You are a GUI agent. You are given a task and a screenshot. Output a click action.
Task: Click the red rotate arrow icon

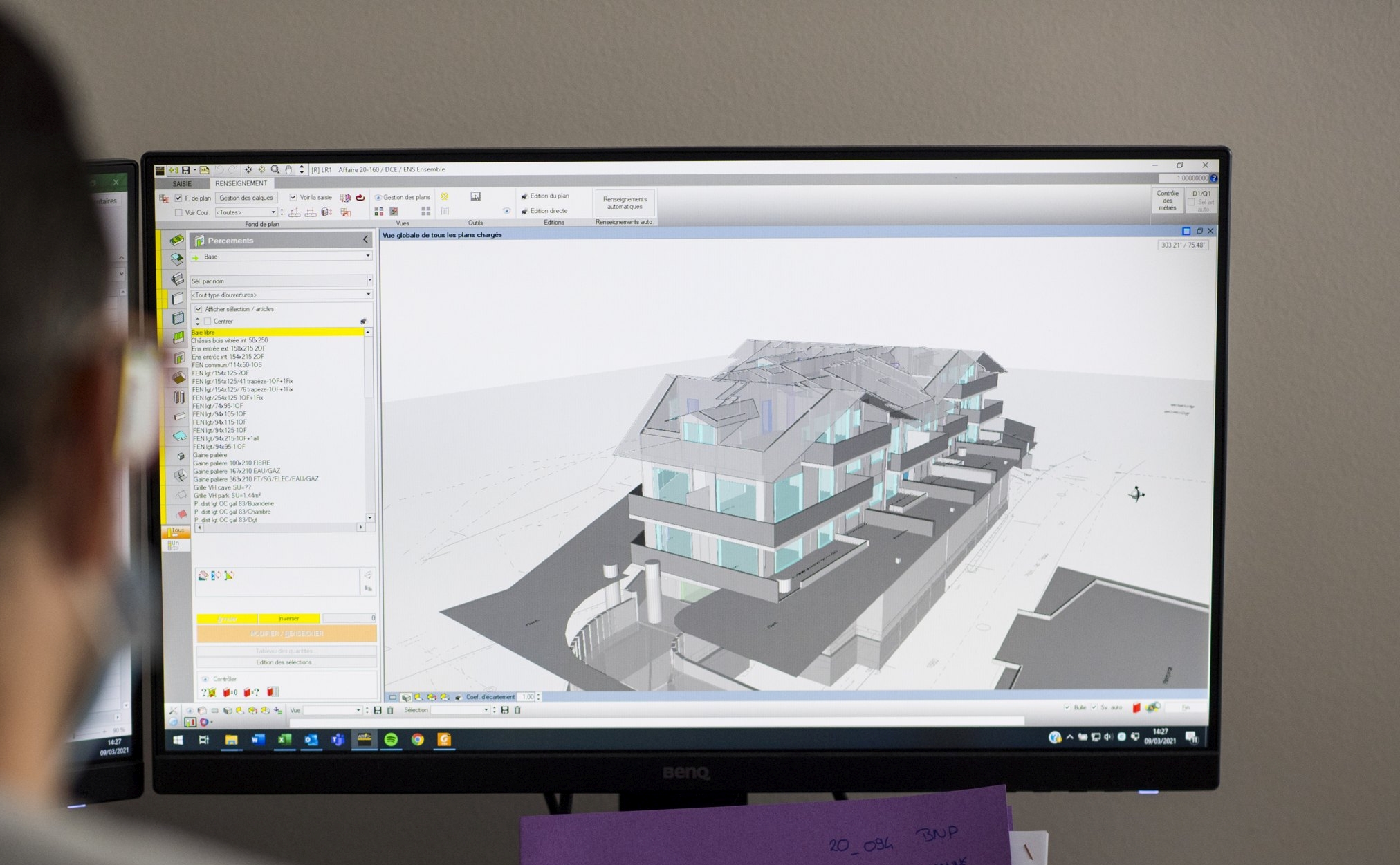coord(360,198)
